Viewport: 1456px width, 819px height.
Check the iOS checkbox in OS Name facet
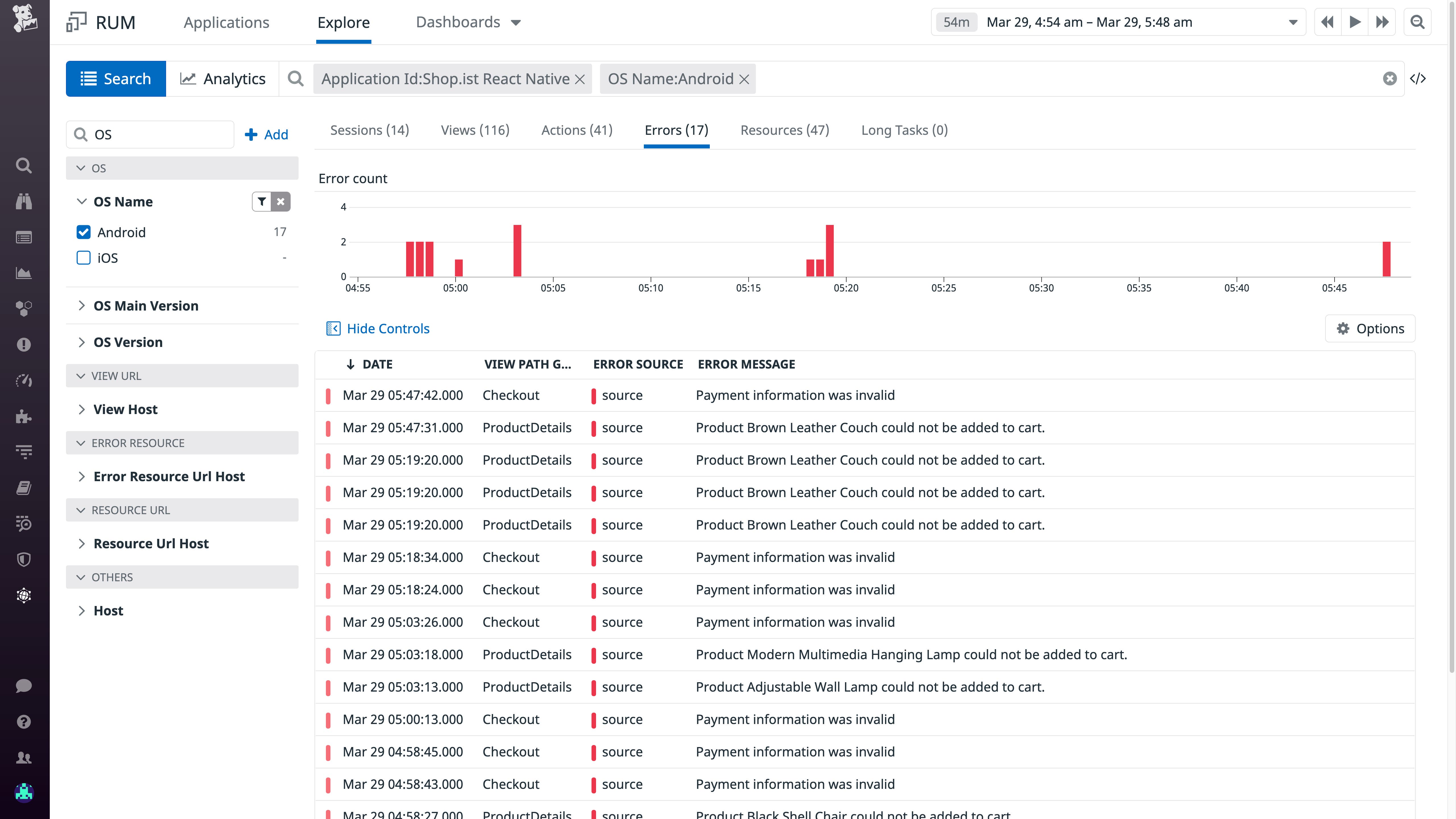[83, 258]
